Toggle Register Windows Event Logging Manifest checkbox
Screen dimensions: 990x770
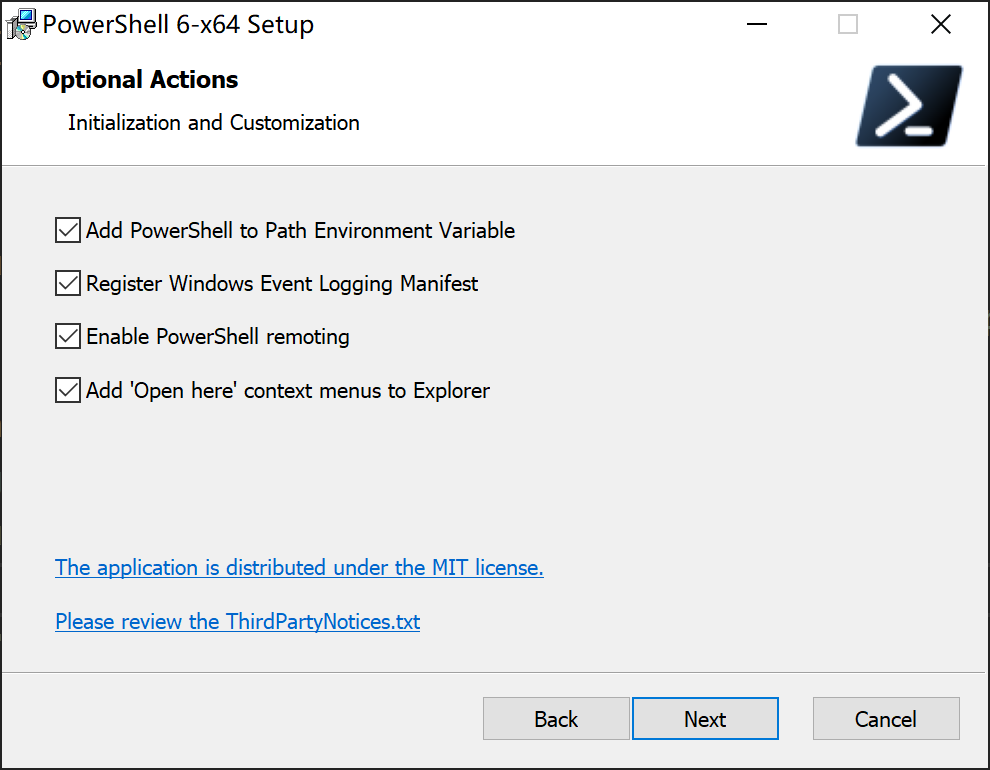click(68, 283)
